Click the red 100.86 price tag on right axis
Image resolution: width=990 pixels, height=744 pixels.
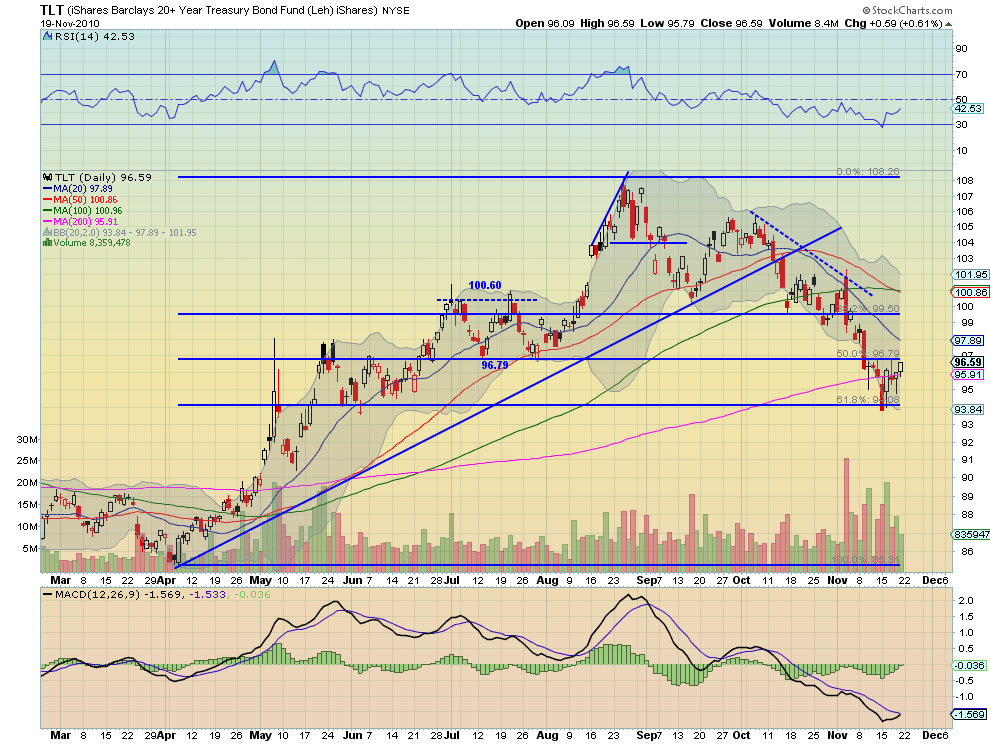click(x=970, y=292)
